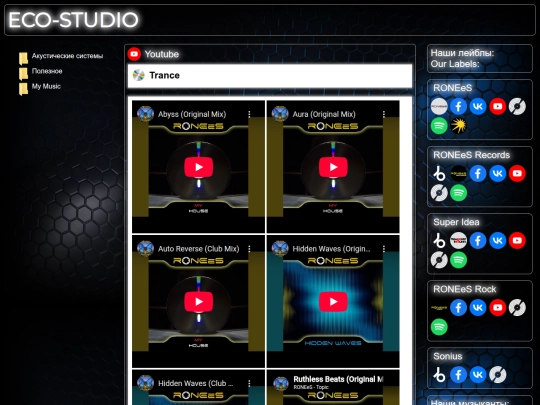Open Super Idea YouTube icon
Screen dimensions: 540x405
click(517, 241)
